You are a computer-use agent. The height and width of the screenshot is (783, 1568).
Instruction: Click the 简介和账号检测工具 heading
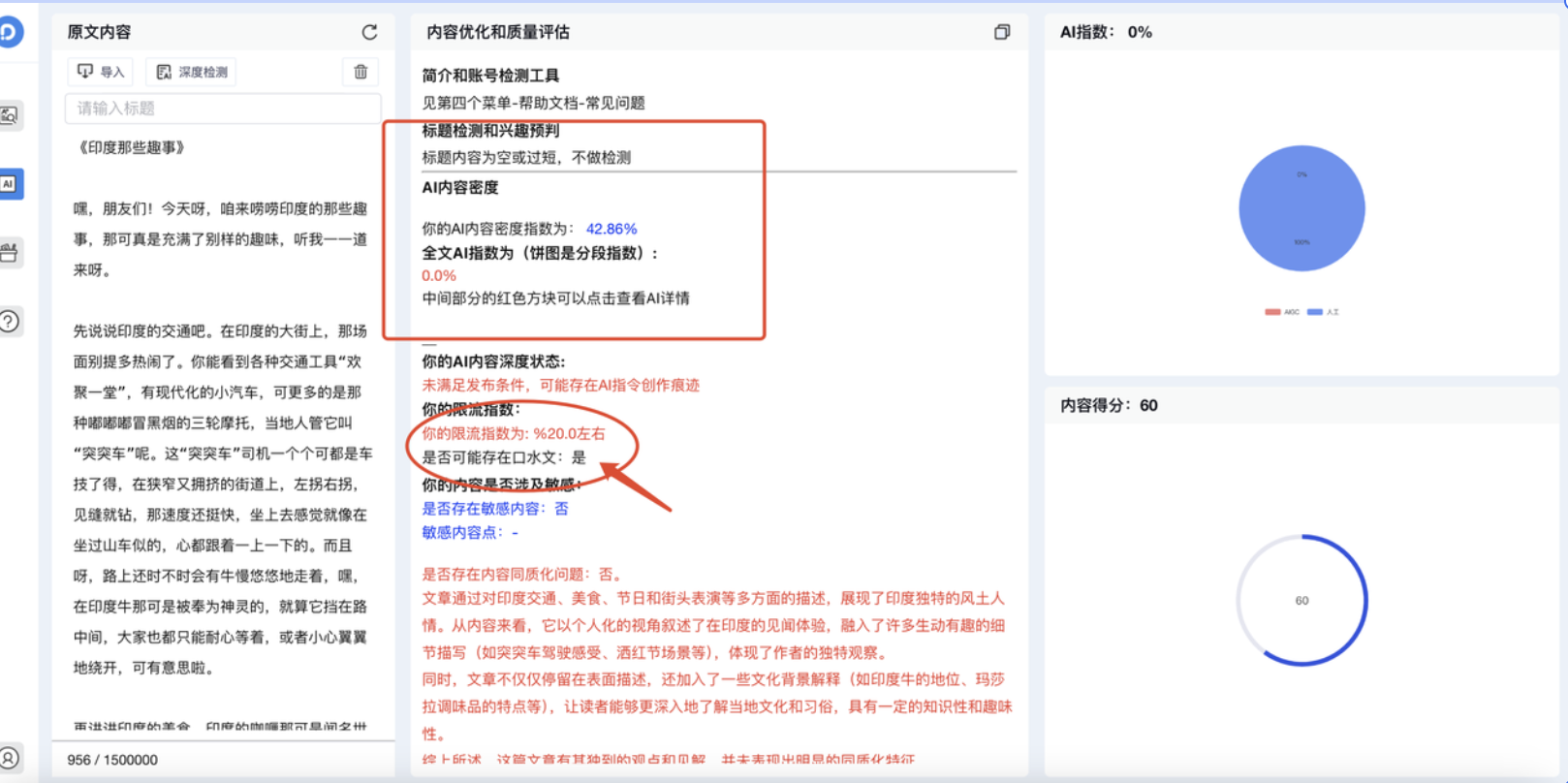[x=490, y=76]
